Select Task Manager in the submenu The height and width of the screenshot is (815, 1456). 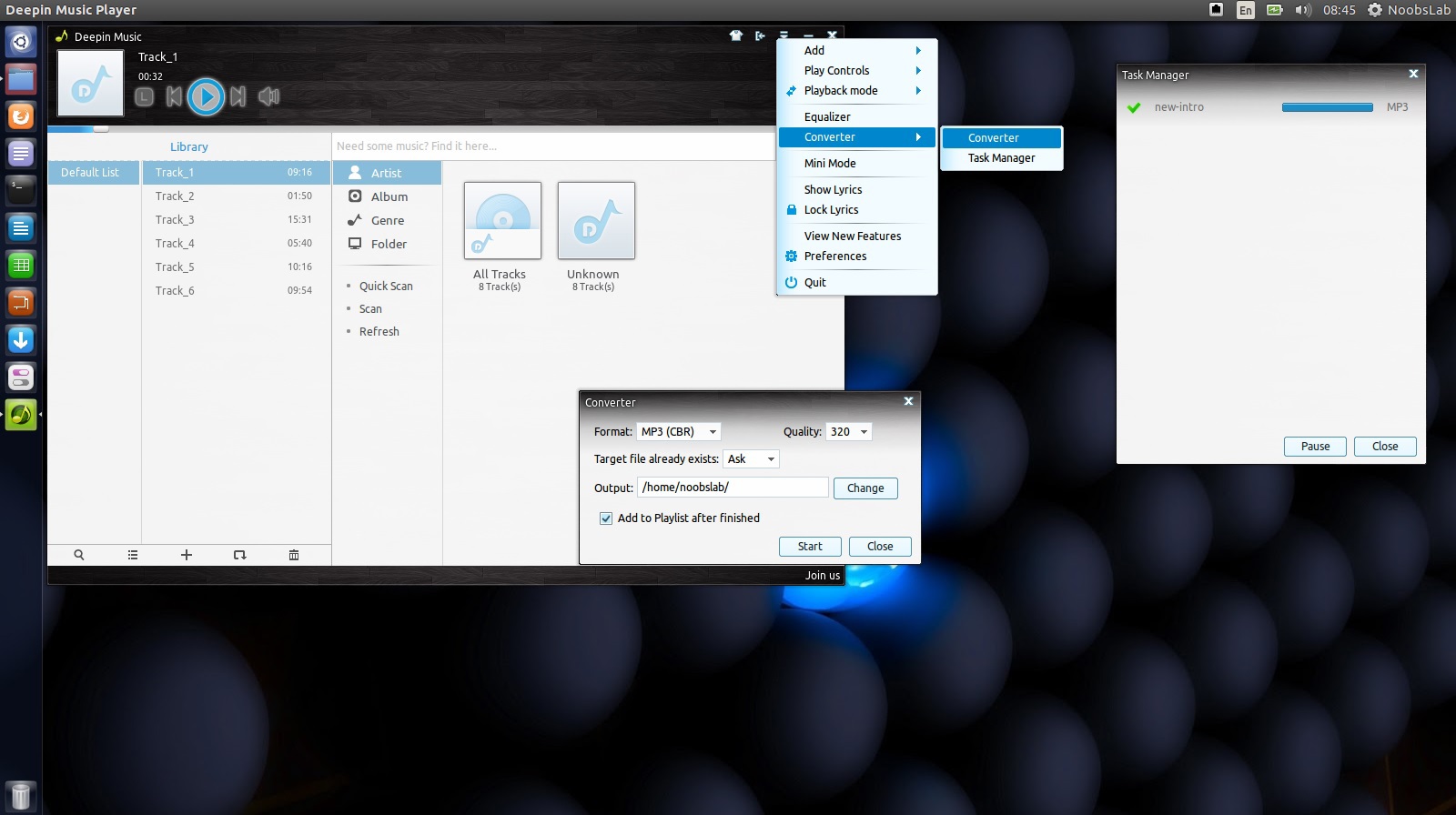tap(1002, 157)
